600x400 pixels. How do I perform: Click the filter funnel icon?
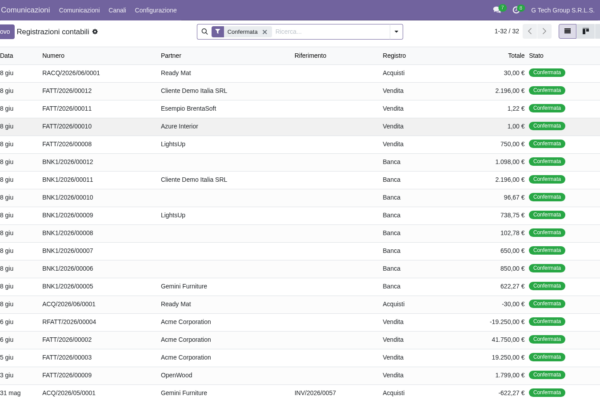coord(218,32)
